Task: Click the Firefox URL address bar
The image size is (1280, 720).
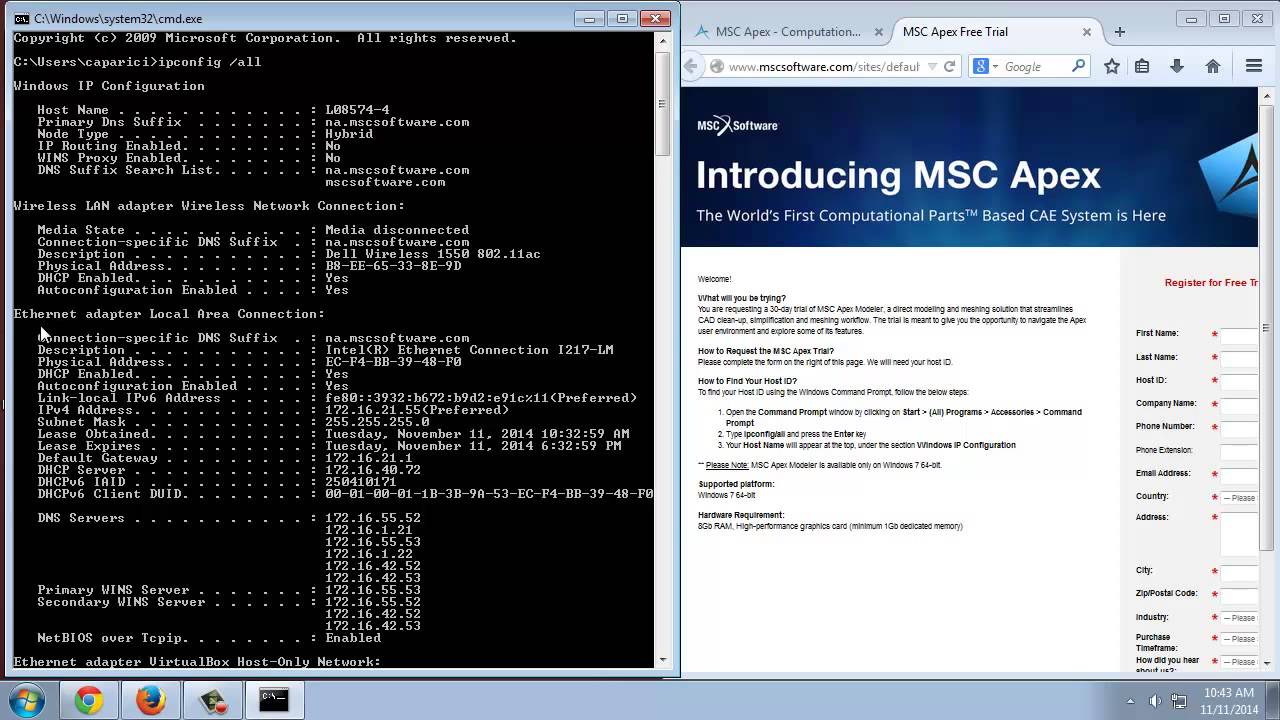Action: click(x=823, y=67)
